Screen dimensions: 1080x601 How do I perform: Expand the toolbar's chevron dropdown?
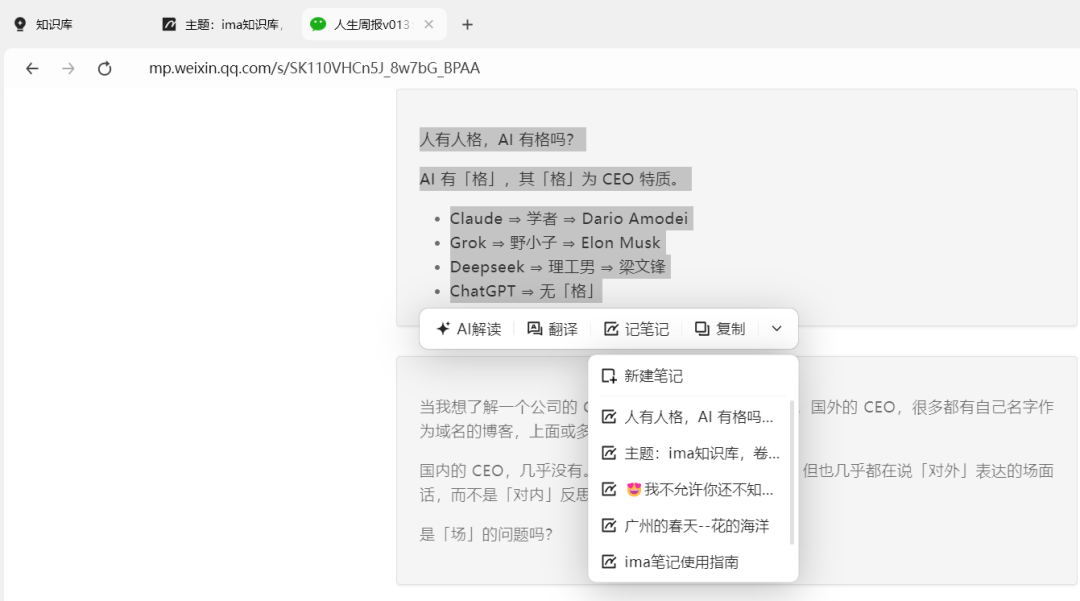pos(776,329)
